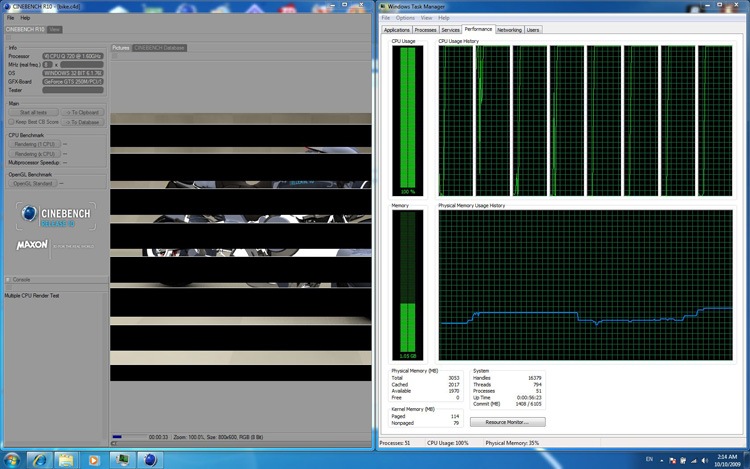Select the Task Manager taskbar icon
Screen dimensions: 750x469
point(122,459)
